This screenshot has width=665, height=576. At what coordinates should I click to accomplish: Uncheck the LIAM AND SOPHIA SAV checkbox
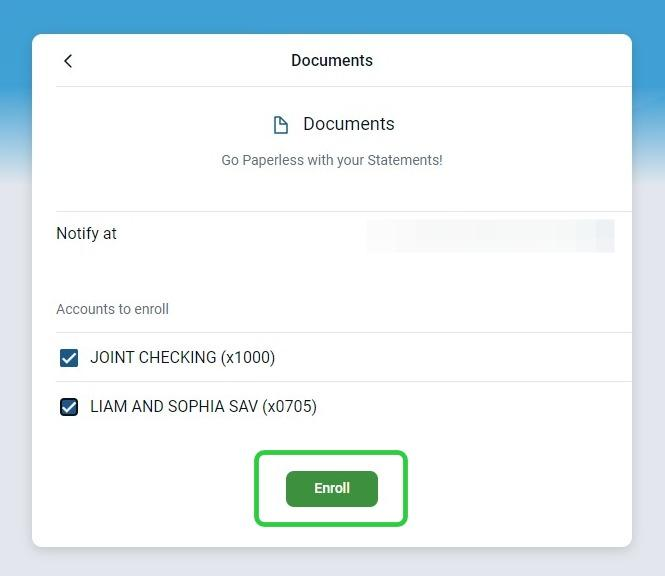coord(69,407)
